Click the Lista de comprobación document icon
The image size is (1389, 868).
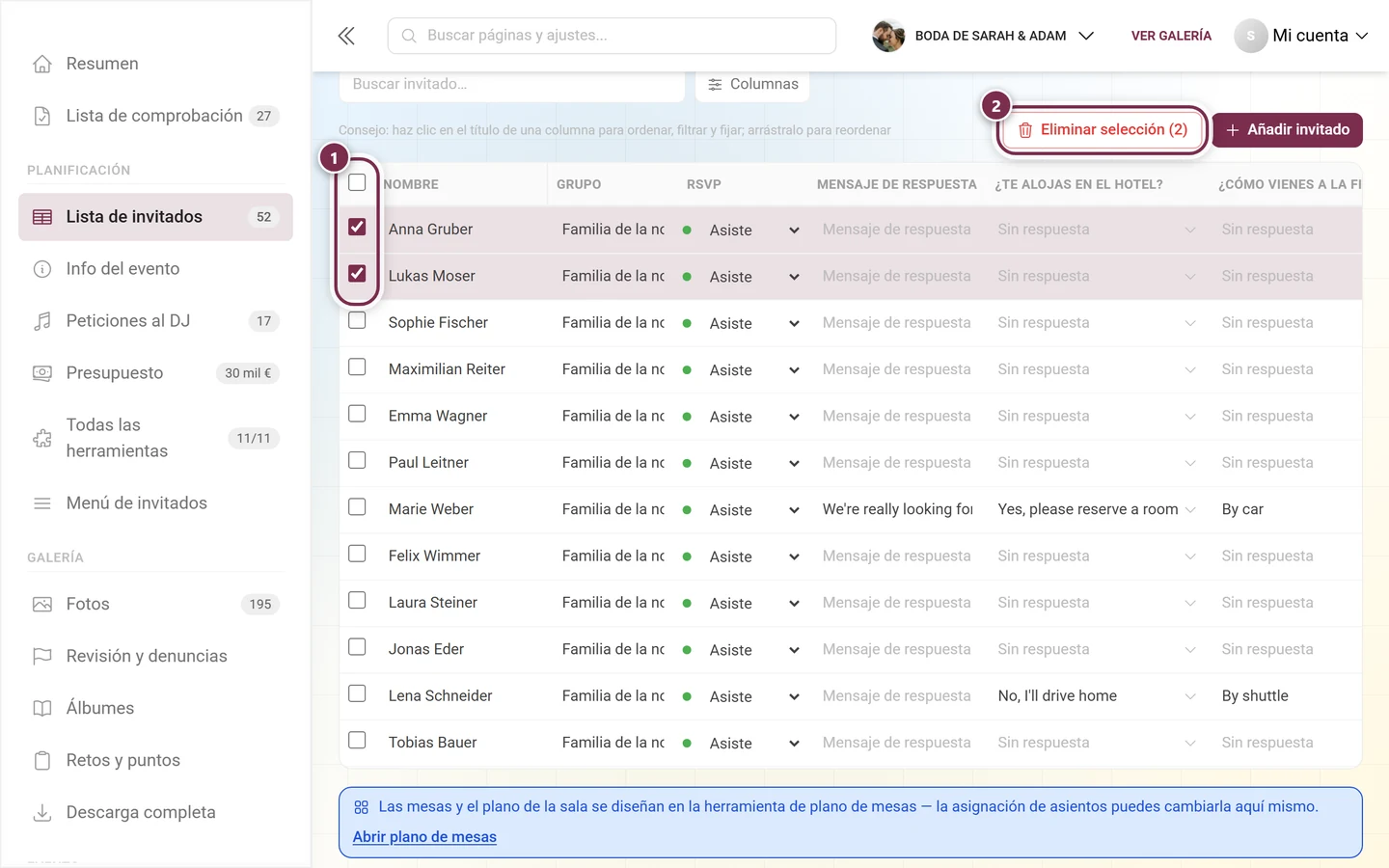pyautogui.click(x=42, y=116)
